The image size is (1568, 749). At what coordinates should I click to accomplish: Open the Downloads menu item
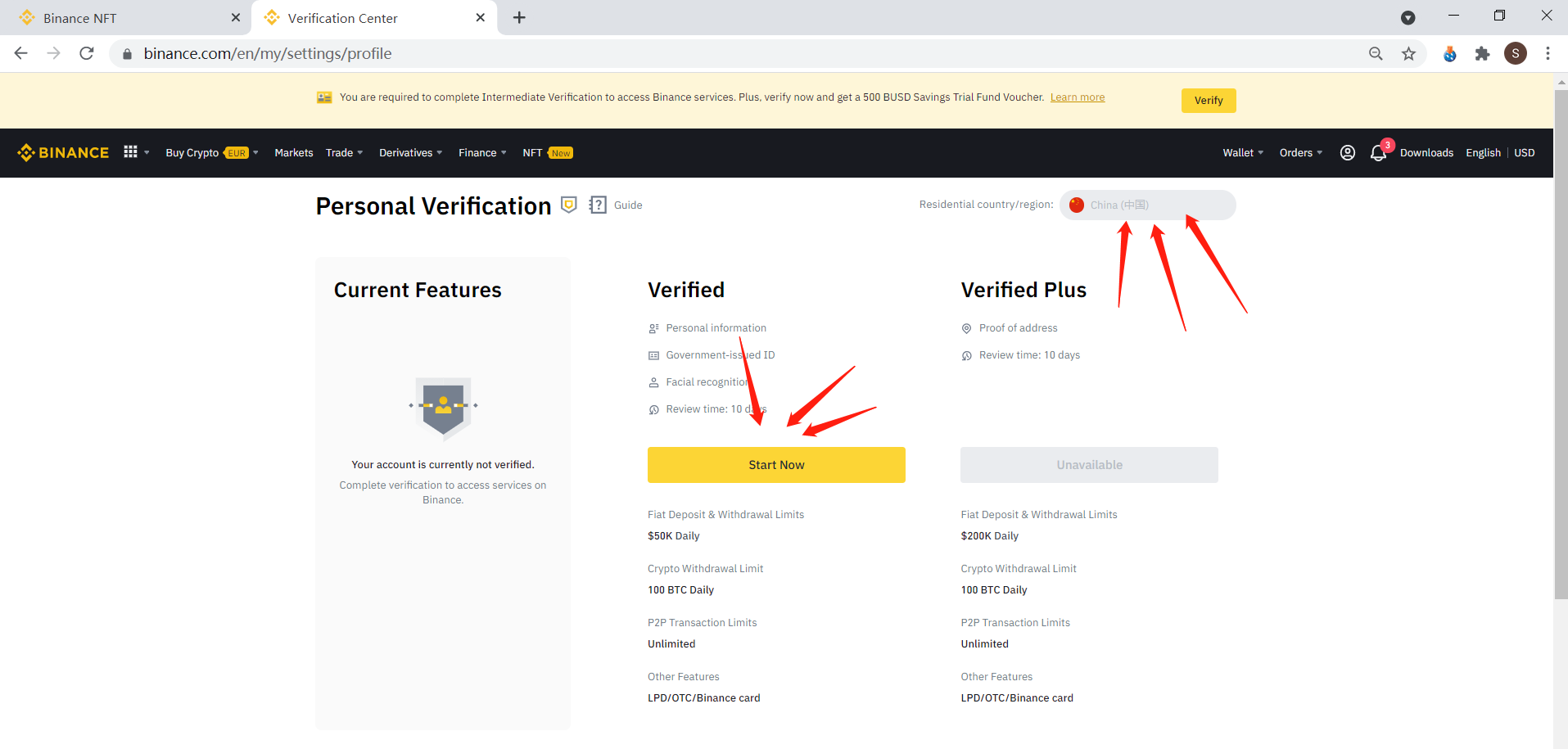1426,152
